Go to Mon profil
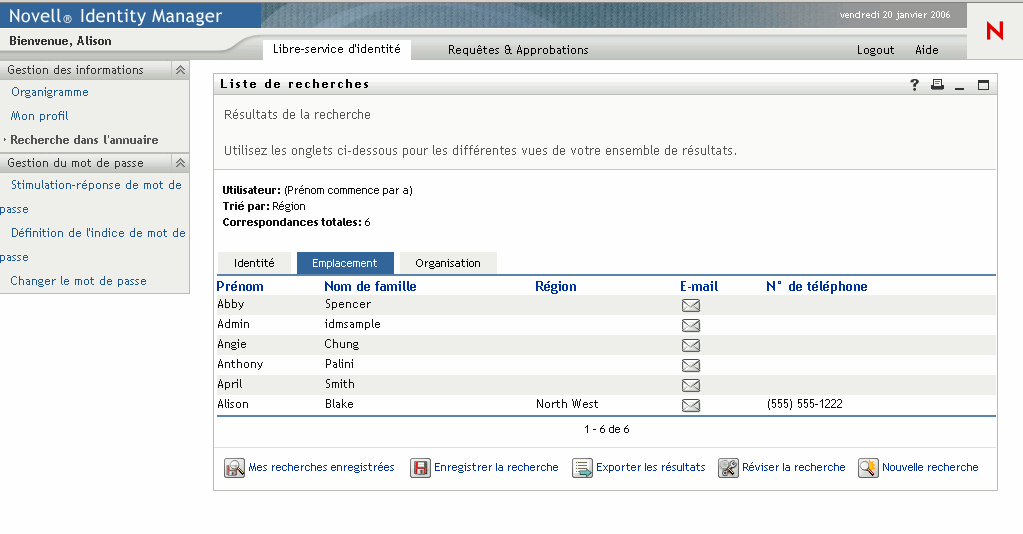This screenshot has width=1023, height=534. pyautogui.click(x=39, y=116)
